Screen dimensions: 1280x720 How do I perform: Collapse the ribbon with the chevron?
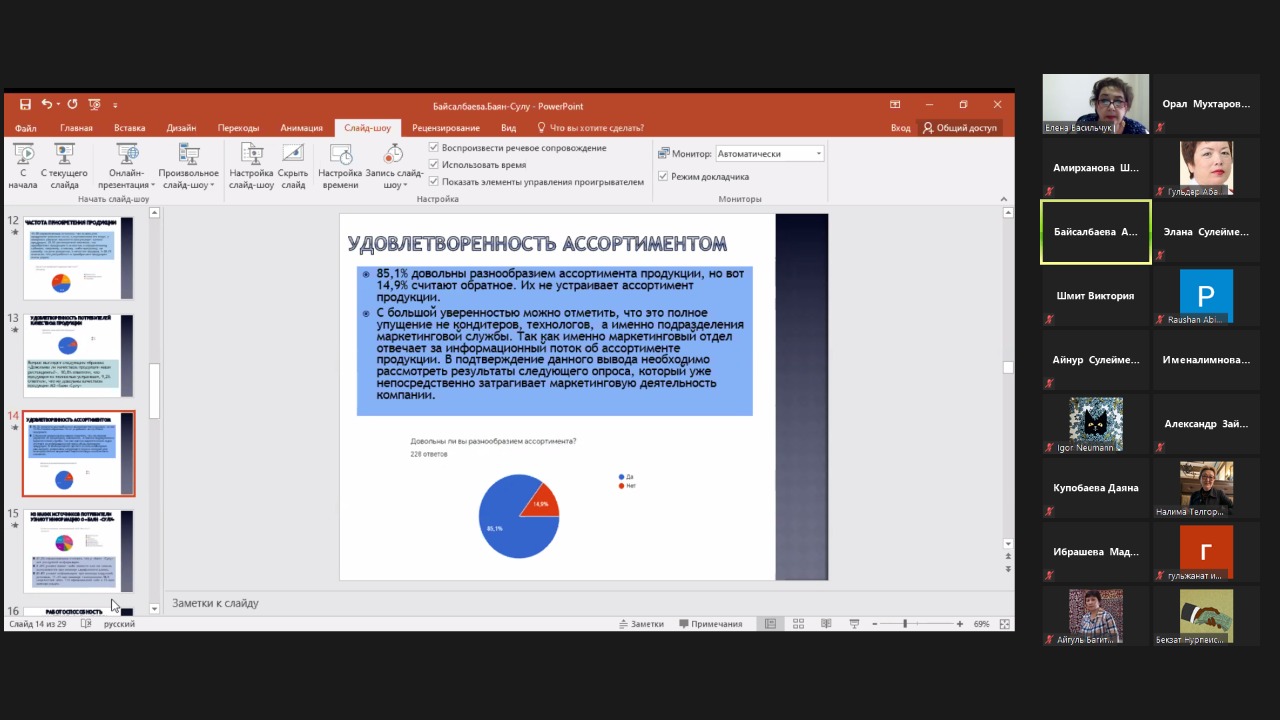pos(1005,199)
